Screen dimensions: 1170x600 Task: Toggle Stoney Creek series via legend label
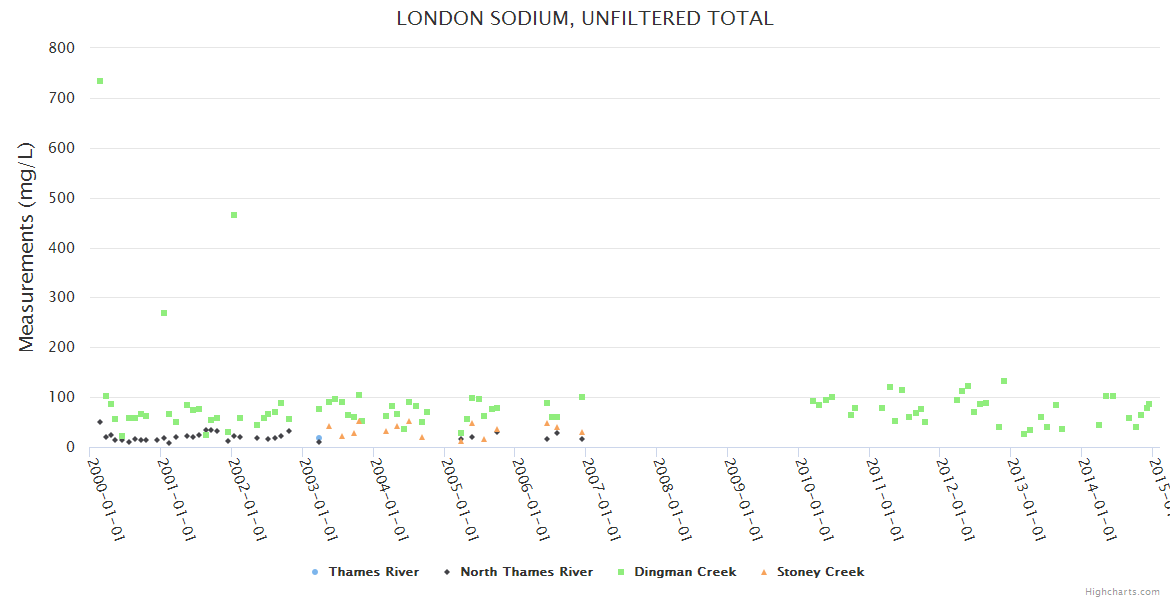[820, 572]
